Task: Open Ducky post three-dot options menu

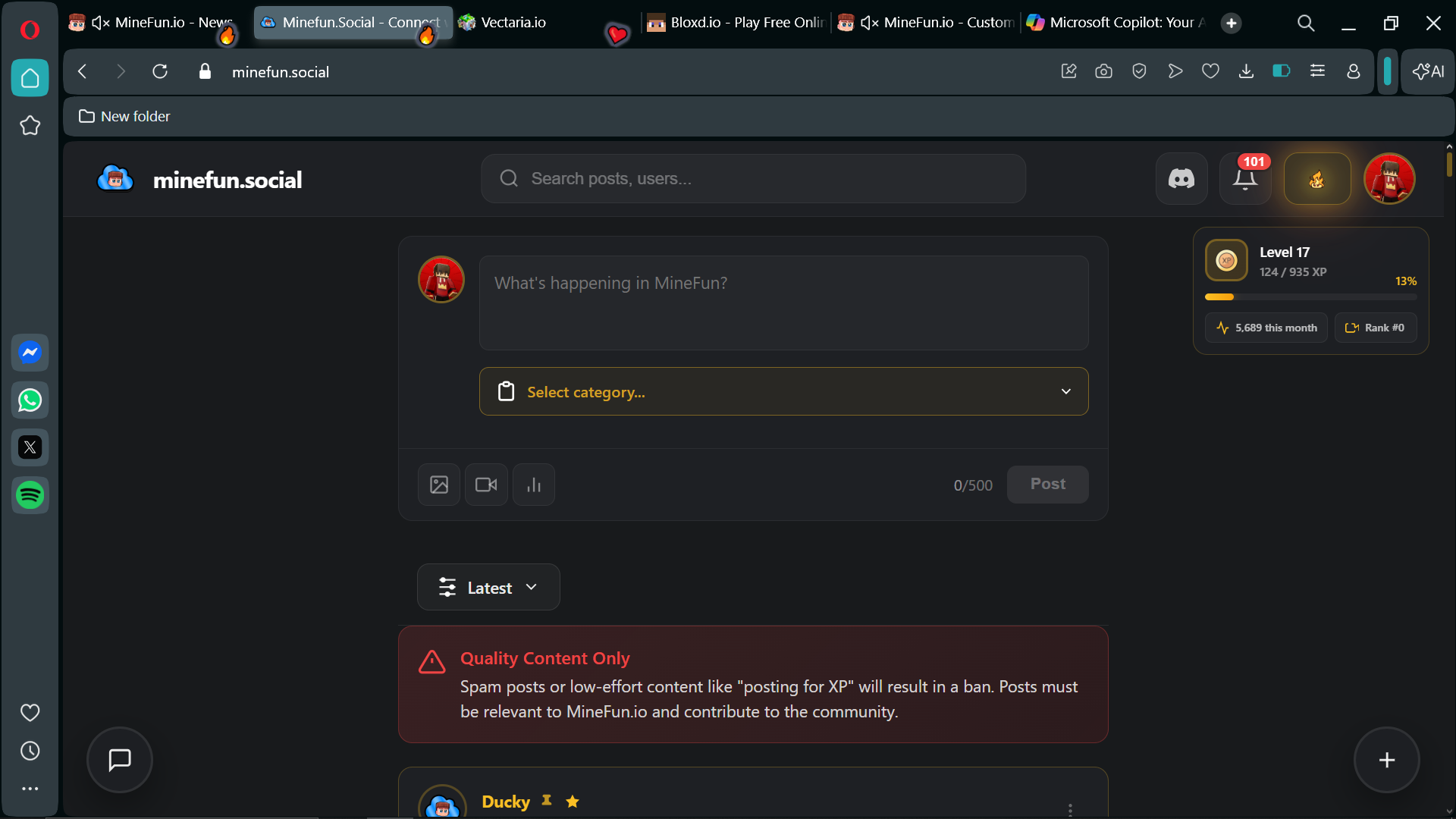Action: pyautogui.click(x=1070, y=809)
